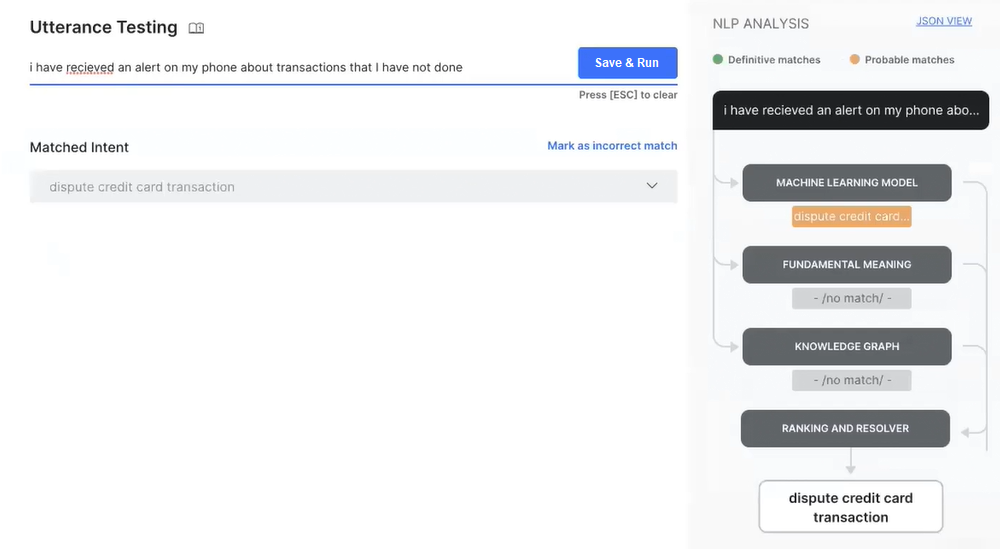
Task: Select the Machine Learning Model node
Action: (x=846, y=183)
